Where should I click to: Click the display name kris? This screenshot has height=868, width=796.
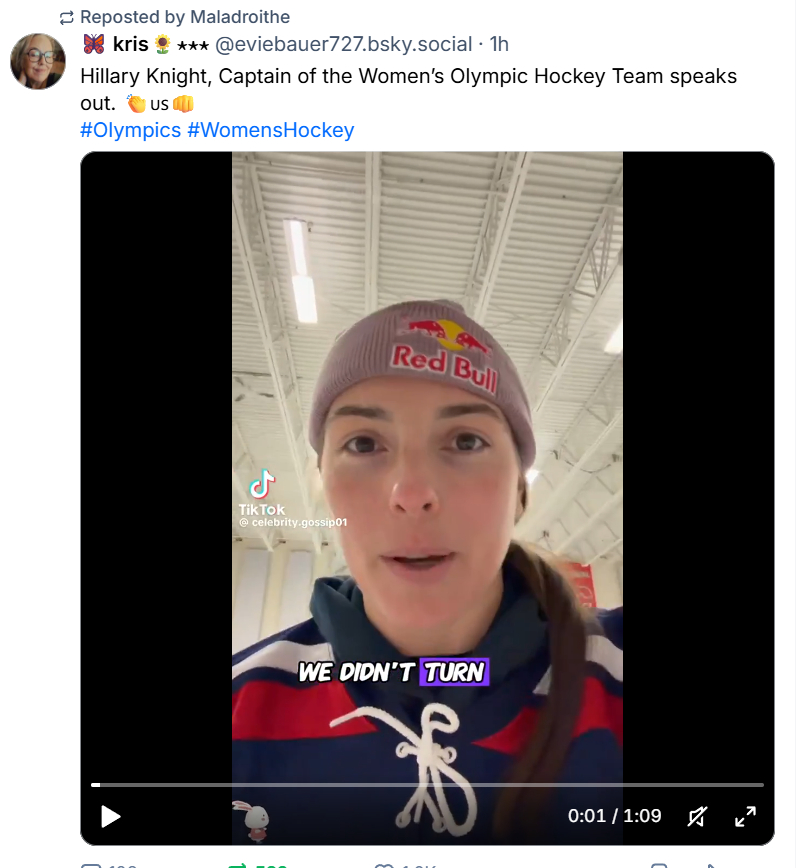pyautogui.click(x=131, y=44)
